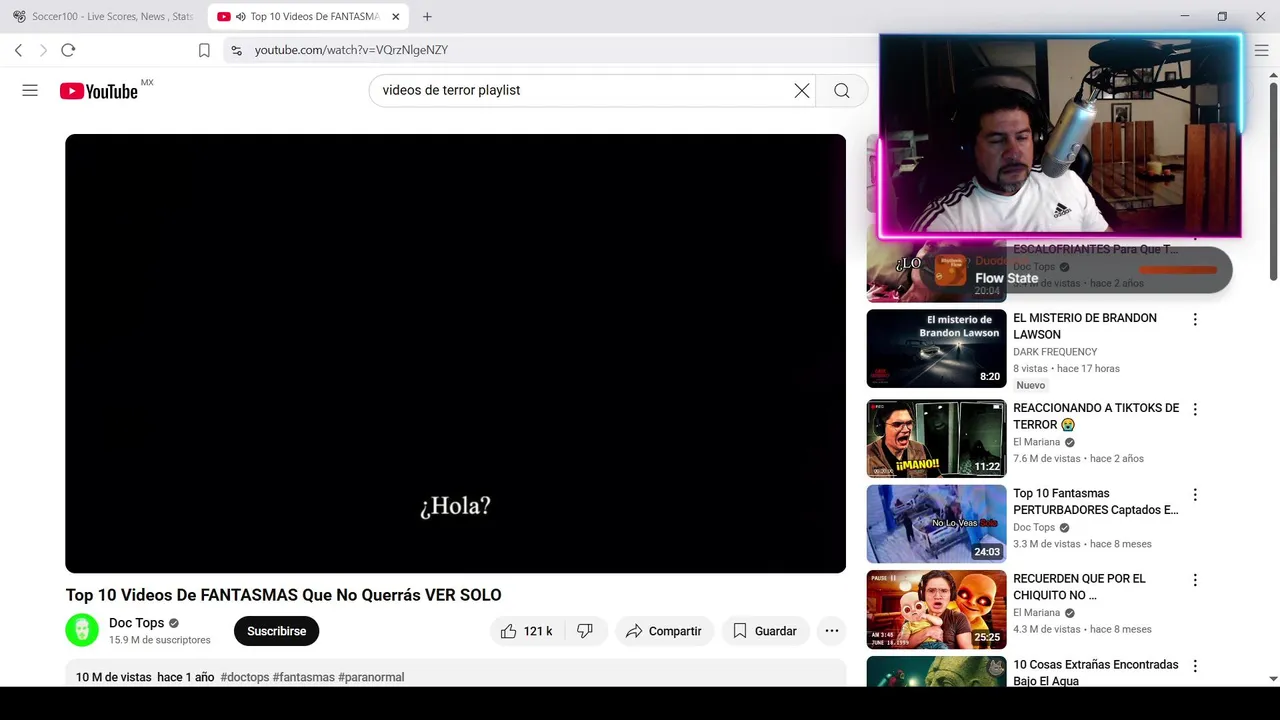Click the #paranormal hashtag
1280x720 pixels.
[371, 677]
